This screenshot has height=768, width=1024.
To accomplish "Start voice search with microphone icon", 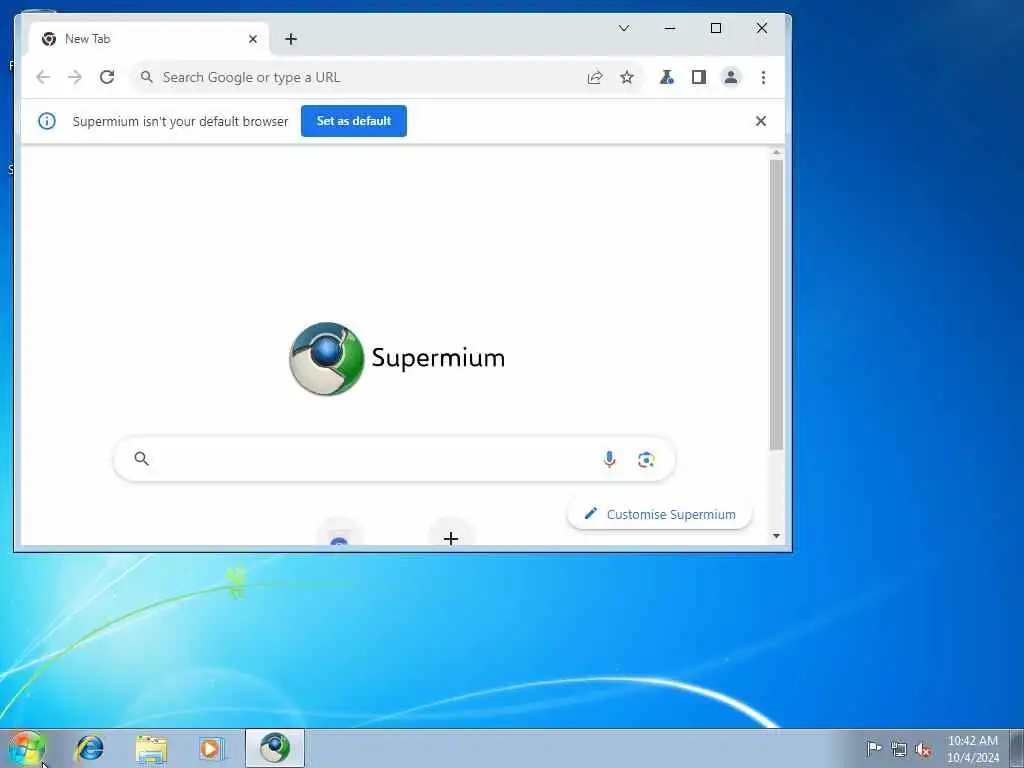I will tap(609, 459).
